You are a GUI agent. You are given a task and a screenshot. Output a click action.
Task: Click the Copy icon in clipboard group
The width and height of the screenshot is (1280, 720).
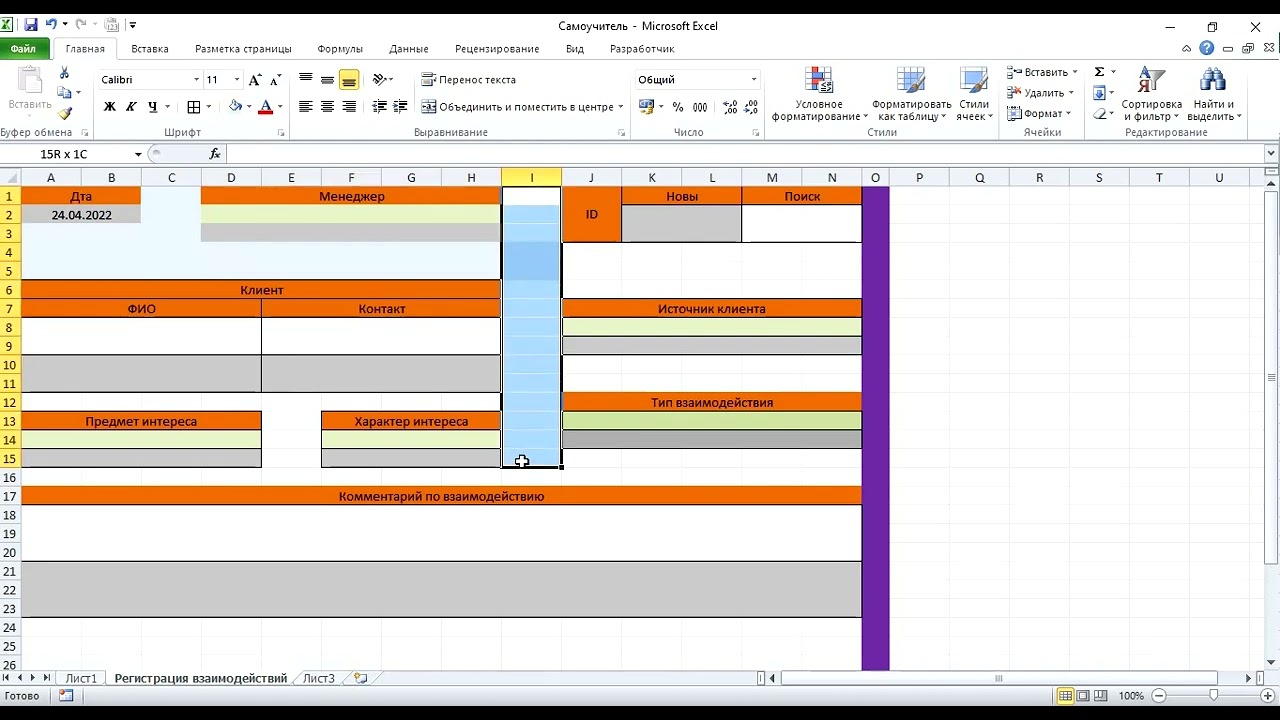[63, 93]
